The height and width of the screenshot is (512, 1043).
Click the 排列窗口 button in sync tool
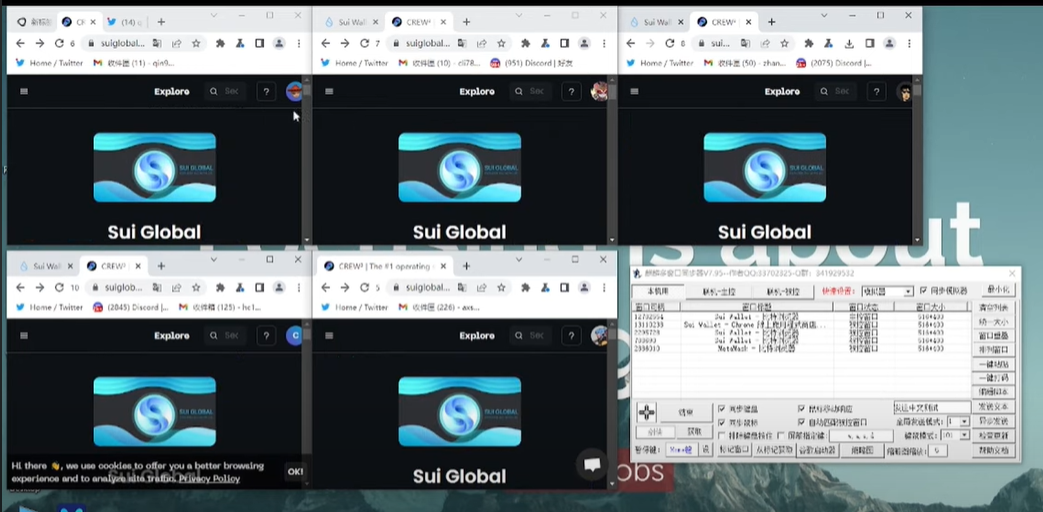pos(994,350)
